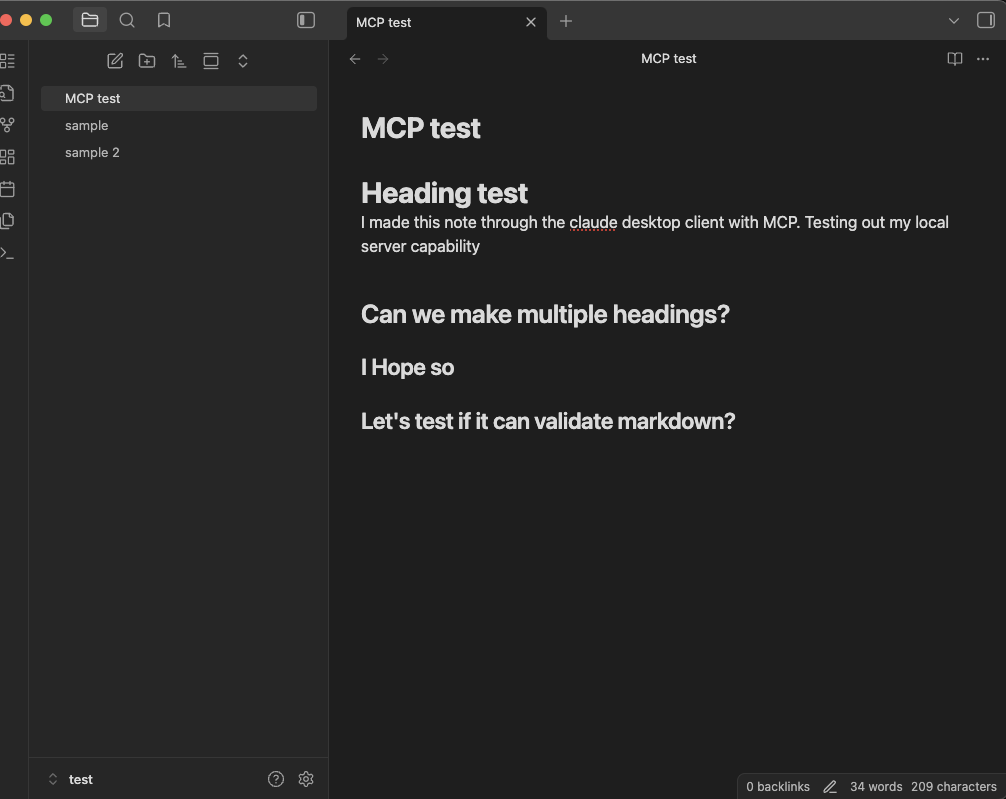
Task: Collapse or expand all folders
Action: (x=242, y=61)
